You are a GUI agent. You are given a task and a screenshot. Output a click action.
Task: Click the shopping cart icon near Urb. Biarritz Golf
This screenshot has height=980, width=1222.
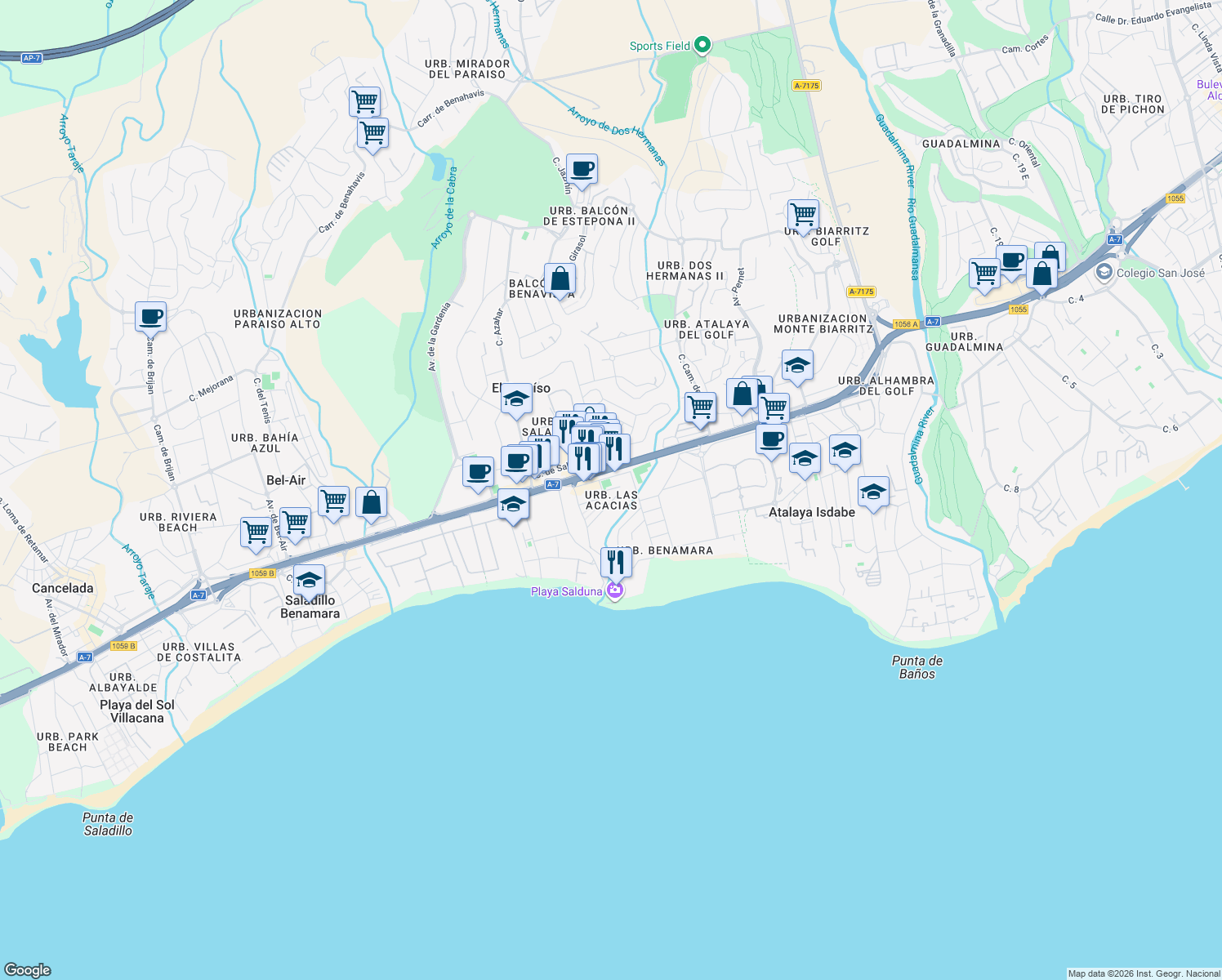(x=801, y=215)
